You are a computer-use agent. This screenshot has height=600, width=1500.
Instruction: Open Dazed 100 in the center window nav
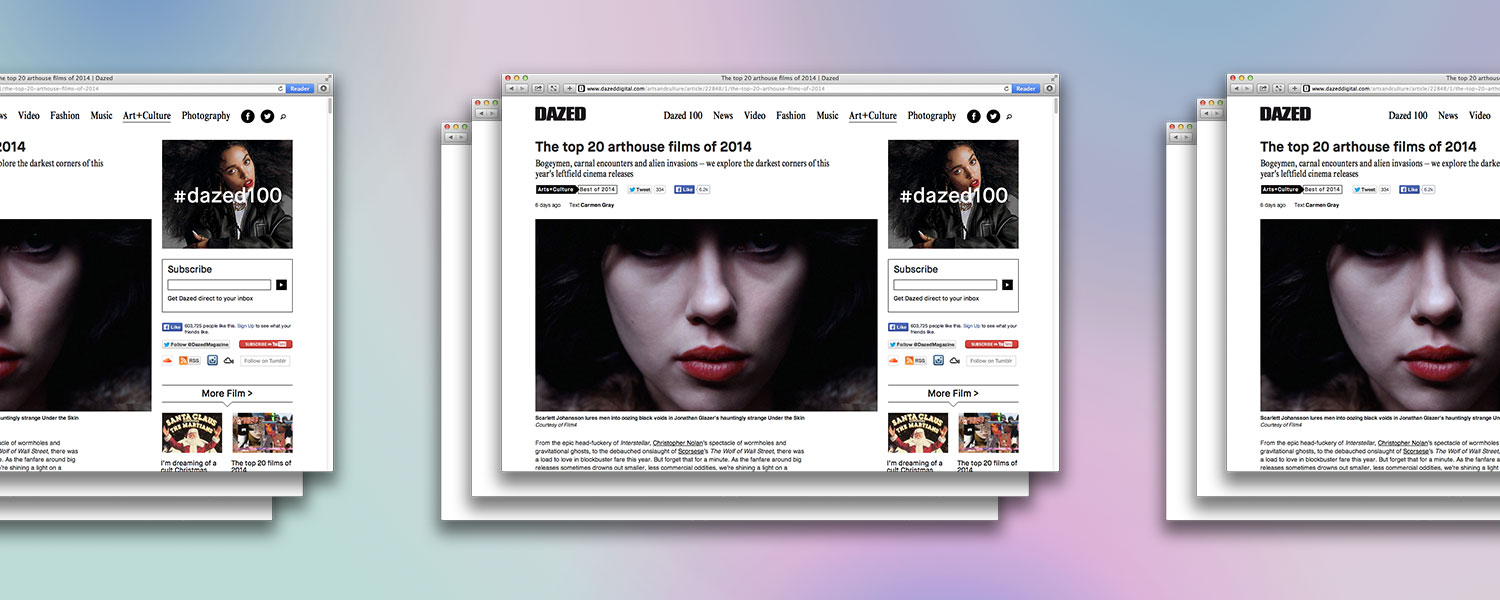(683, 116)
